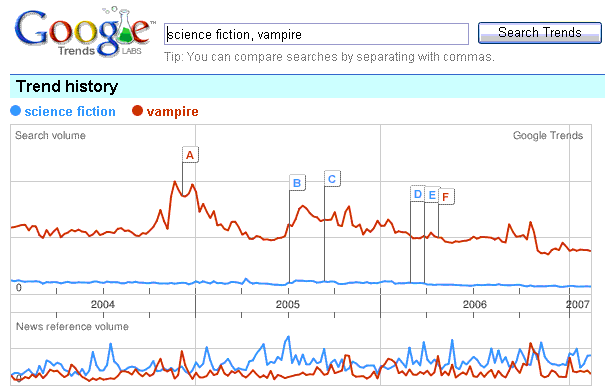This screenshot has height=390, width=605.
Task: Click the Trend history section header
Action: pos(67,86)
